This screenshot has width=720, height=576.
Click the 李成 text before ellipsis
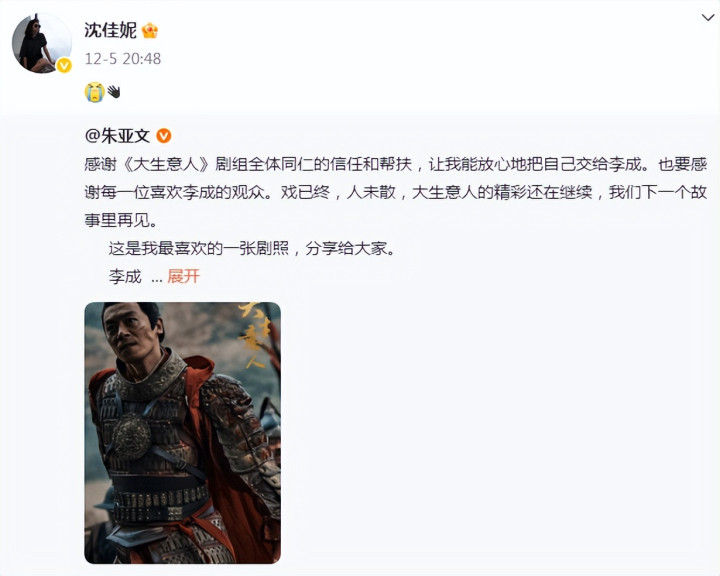pyautogui.click(x=125, y=277)
